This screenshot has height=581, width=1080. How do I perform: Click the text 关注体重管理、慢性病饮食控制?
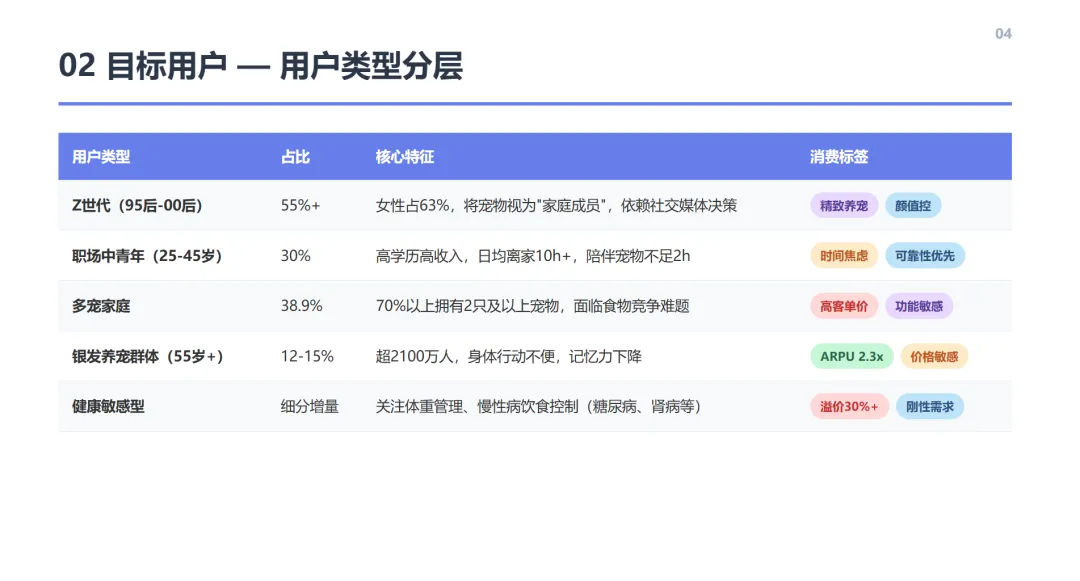pyautogui.click(x=477, y=407)
